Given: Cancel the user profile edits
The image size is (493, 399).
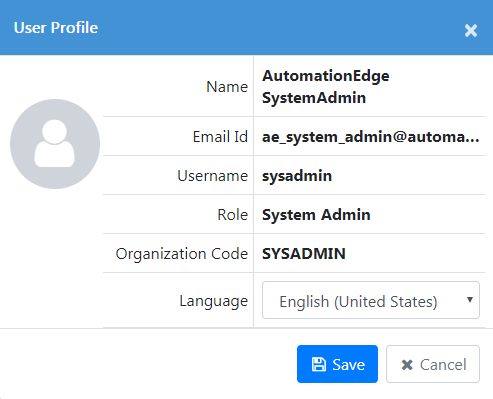Looking at the screenshot, I should (x=433, y=364).
